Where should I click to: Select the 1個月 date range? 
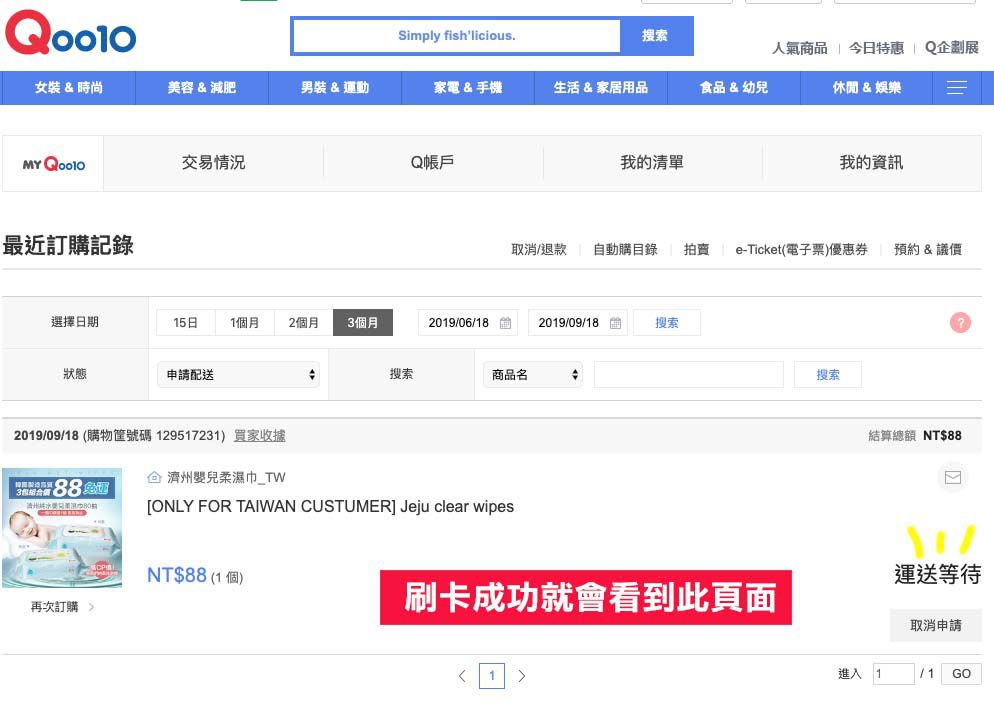245,323
